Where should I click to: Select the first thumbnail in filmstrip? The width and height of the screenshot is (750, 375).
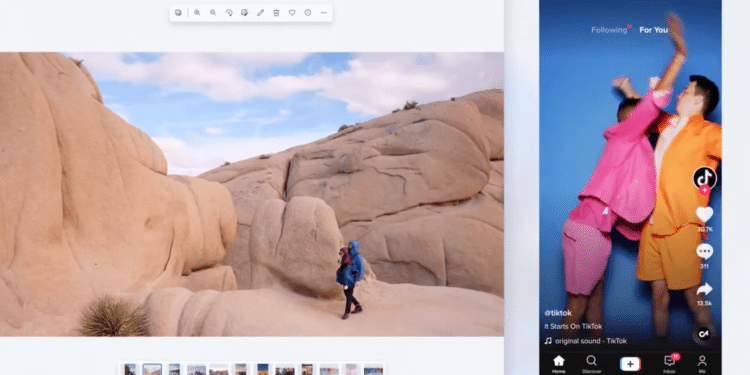[130, 370]
